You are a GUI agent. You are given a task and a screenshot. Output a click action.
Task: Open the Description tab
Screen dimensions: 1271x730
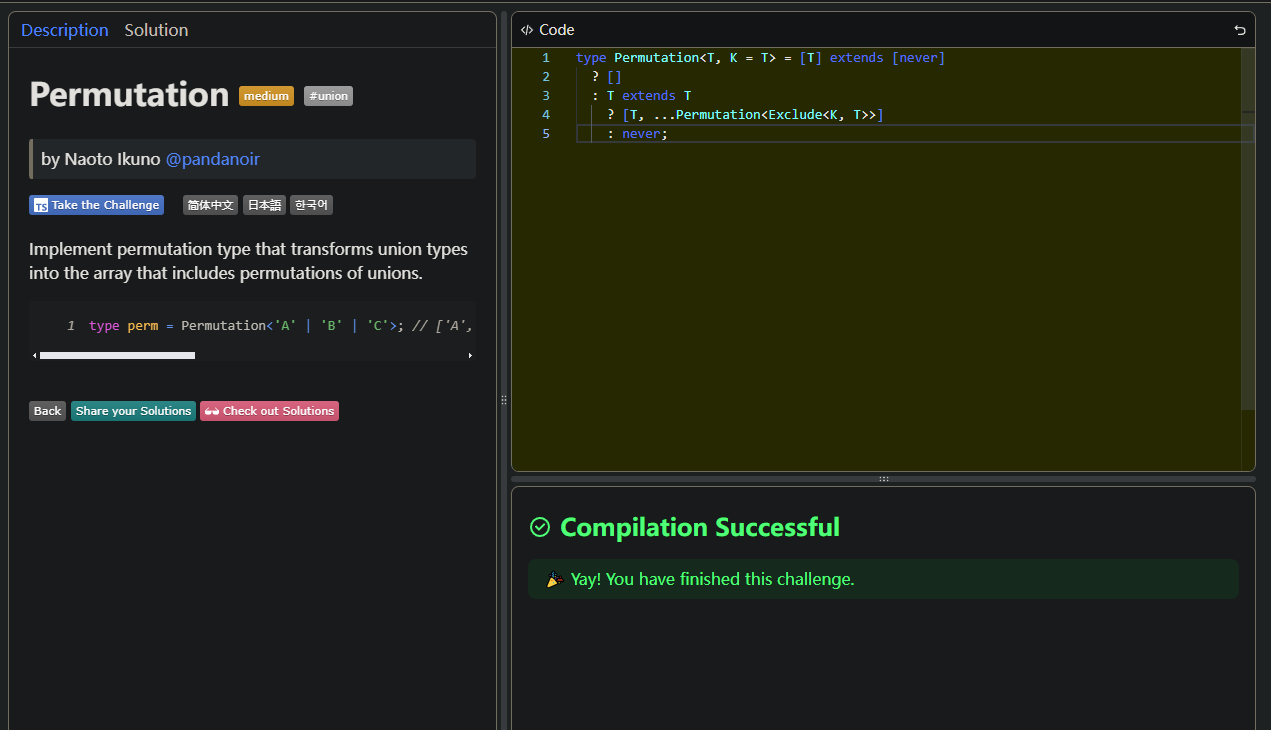coord(64,30)
